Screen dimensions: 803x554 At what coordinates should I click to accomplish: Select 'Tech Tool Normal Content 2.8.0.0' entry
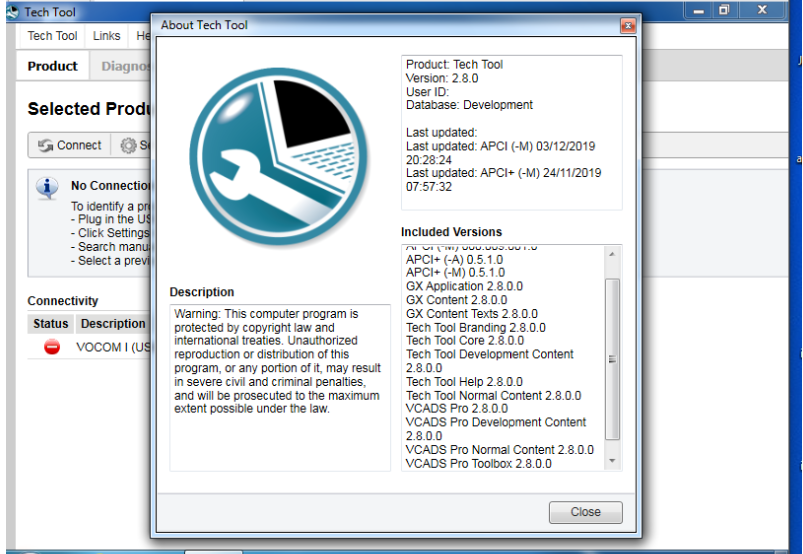coord(494,396)
